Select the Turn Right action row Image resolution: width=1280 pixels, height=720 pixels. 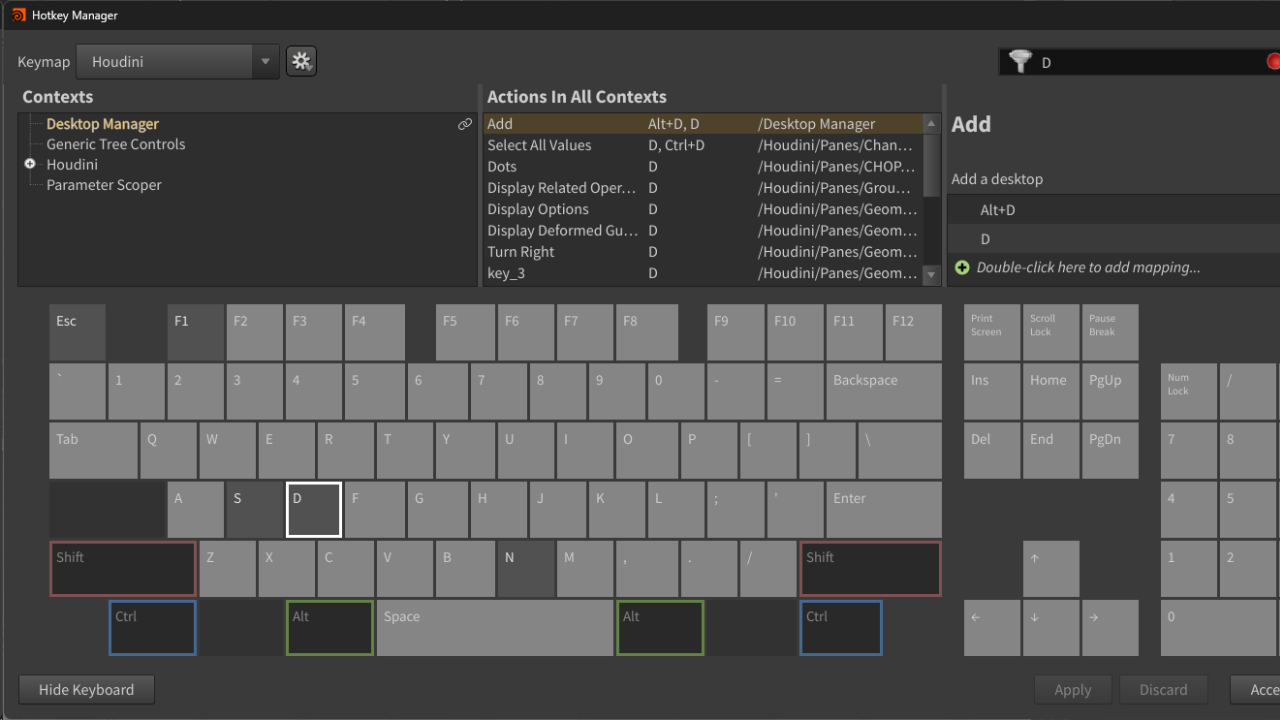(x=703, y=252)
